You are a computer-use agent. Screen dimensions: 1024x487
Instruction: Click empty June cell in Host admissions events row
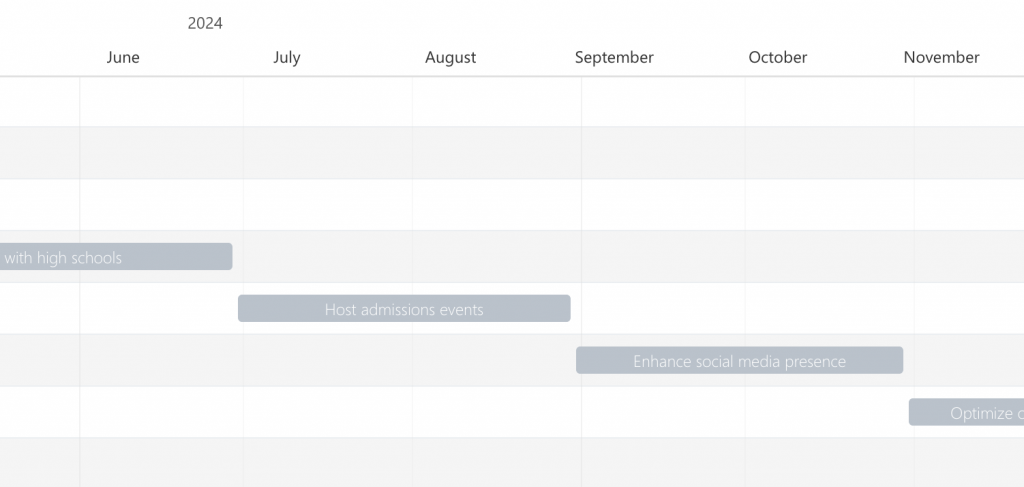point(161,308)
